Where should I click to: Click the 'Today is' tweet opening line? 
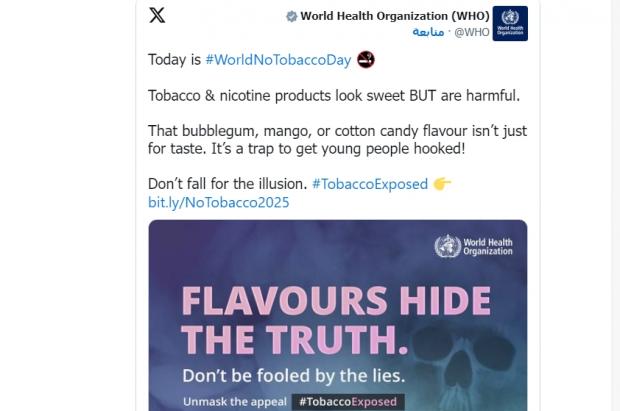coord(174,60)
